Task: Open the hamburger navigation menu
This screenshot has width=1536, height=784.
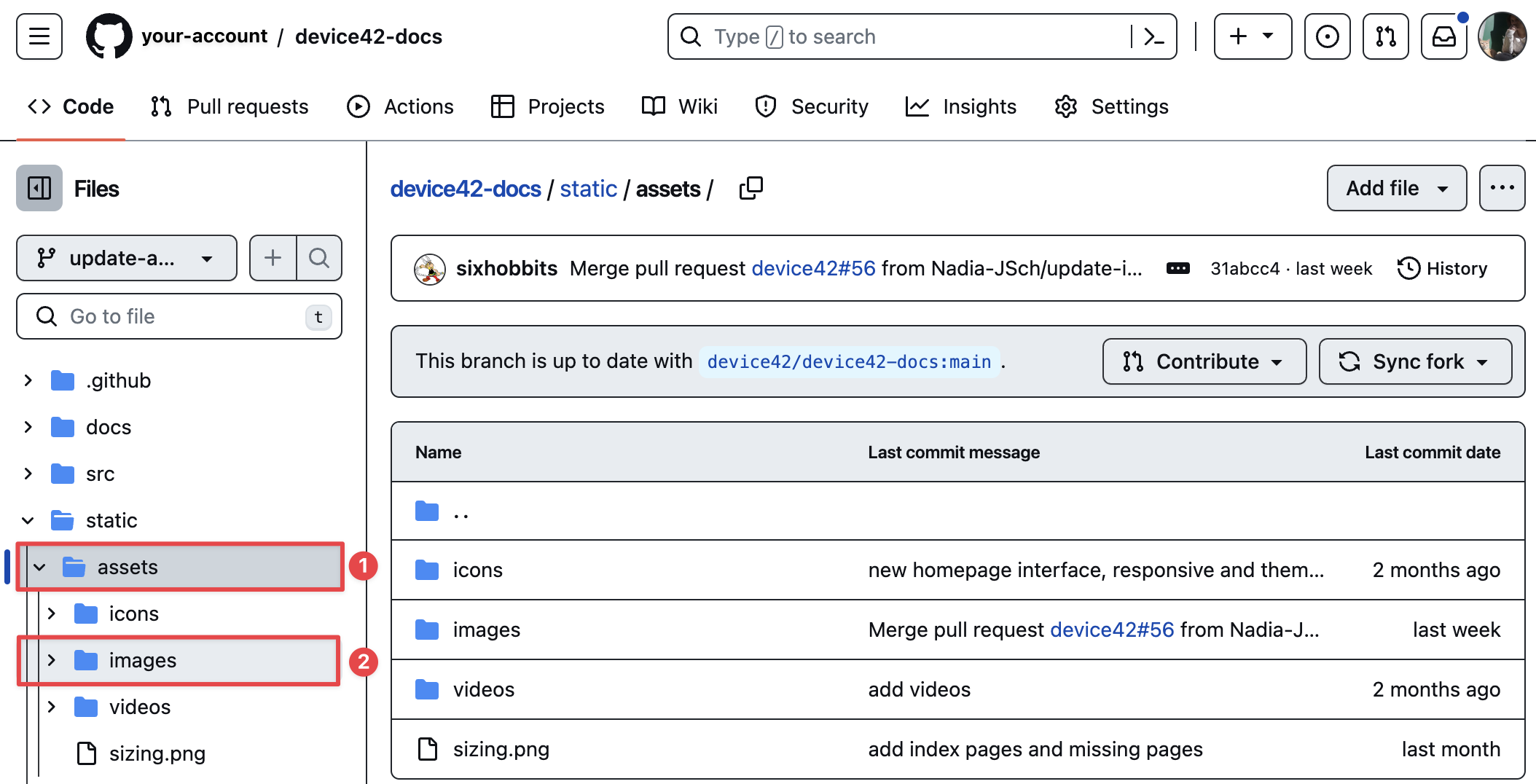Action: (x=39, y=36)
